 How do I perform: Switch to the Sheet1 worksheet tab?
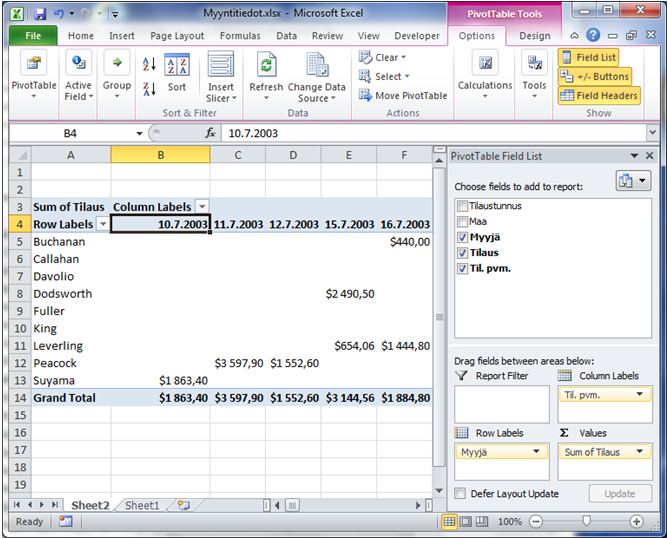coord(141,506)
